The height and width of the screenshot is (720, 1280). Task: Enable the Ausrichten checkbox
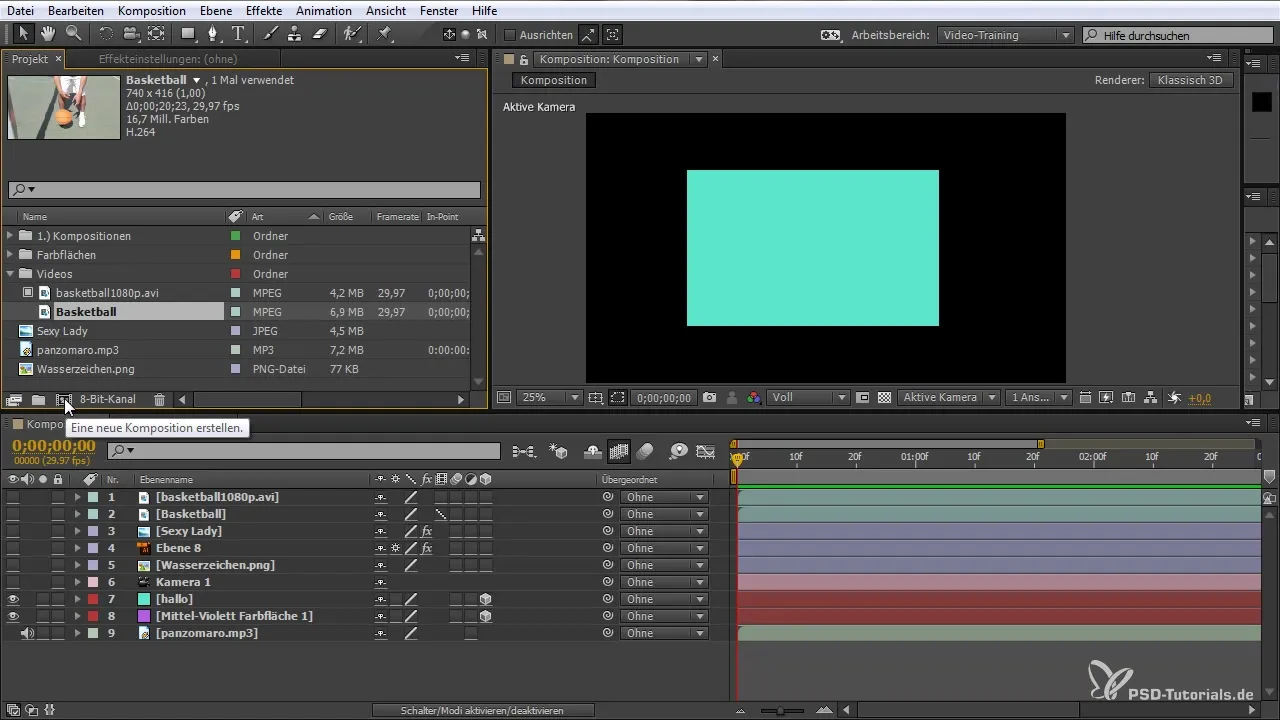(509, 35)
